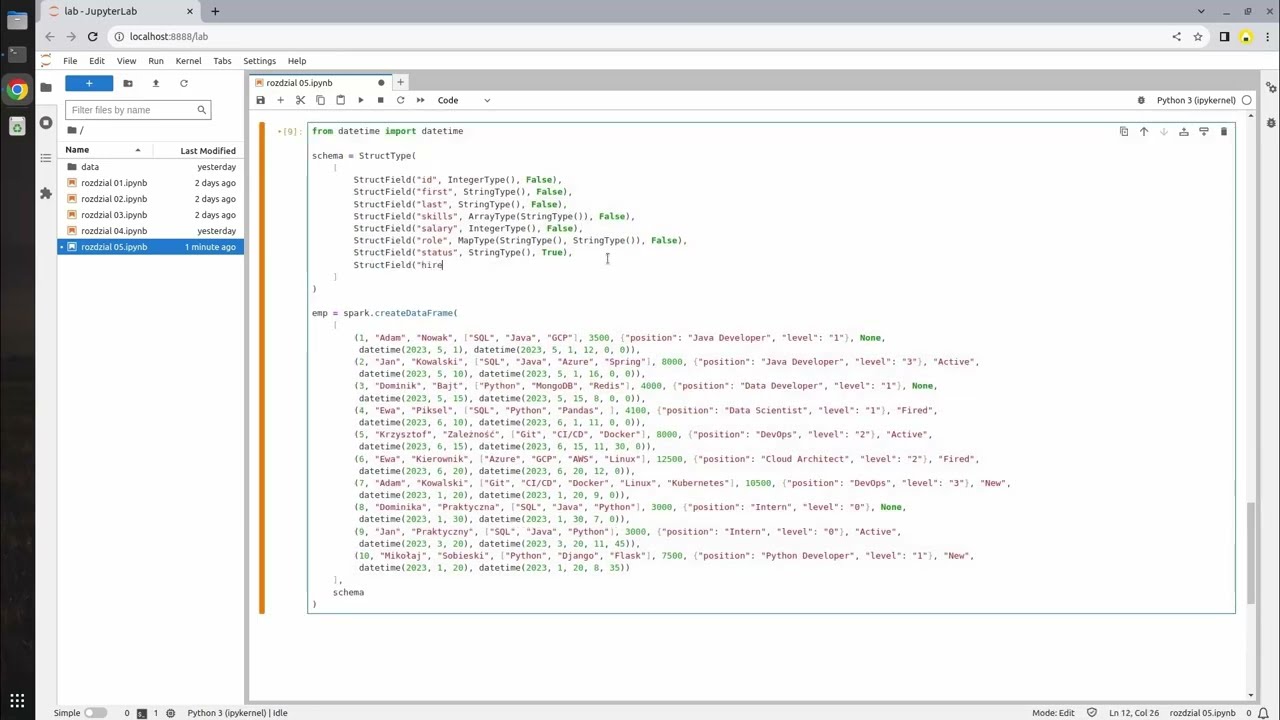This screenshot has width=1280, height=720.
Task: Open the Trash from the dock
Action: [x=17, y=126]
